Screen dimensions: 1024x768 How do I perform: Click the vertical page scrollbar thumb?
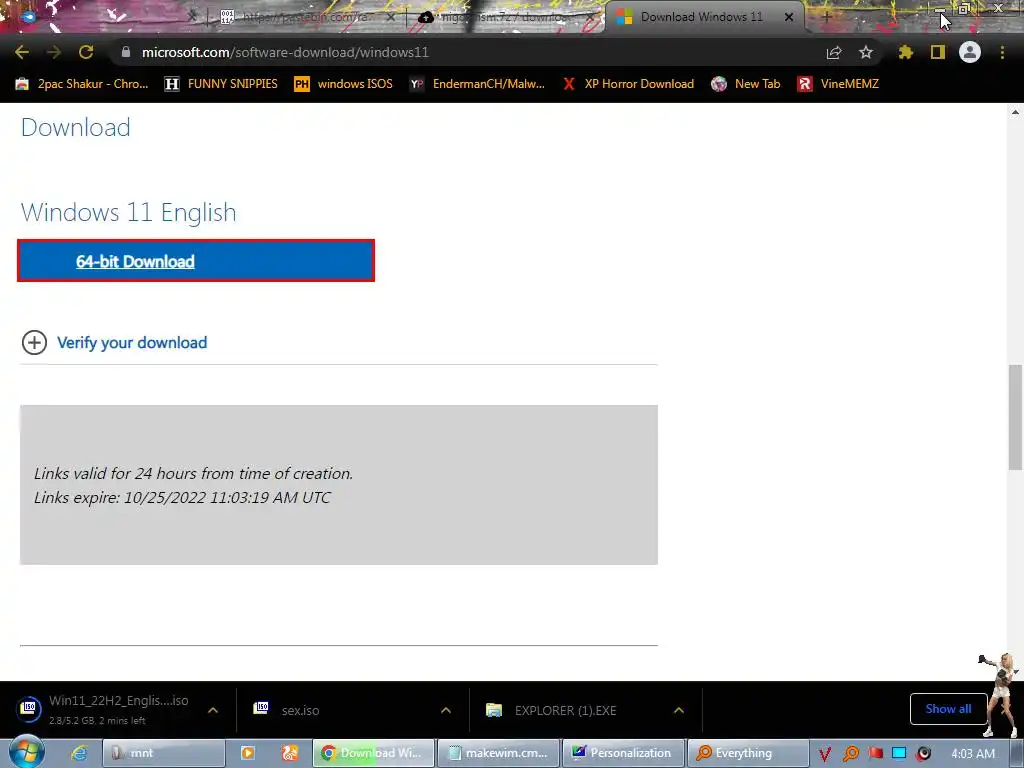1015,417
